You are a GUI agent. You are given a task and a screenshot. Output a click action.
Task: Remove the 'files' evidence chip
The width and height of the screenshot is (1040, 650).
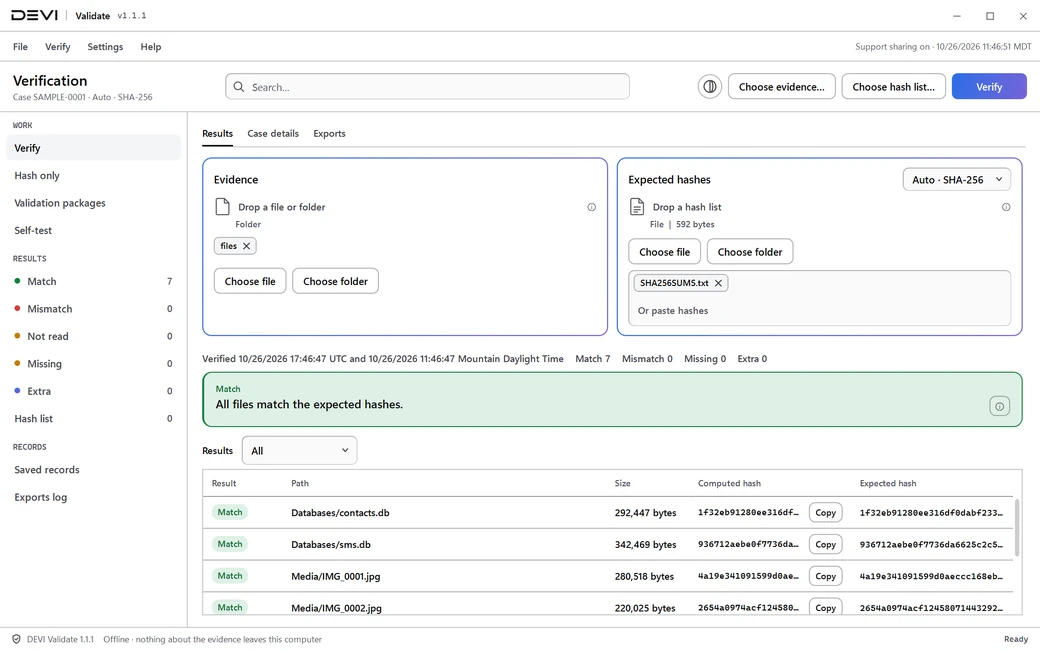(x=247, y=246)
